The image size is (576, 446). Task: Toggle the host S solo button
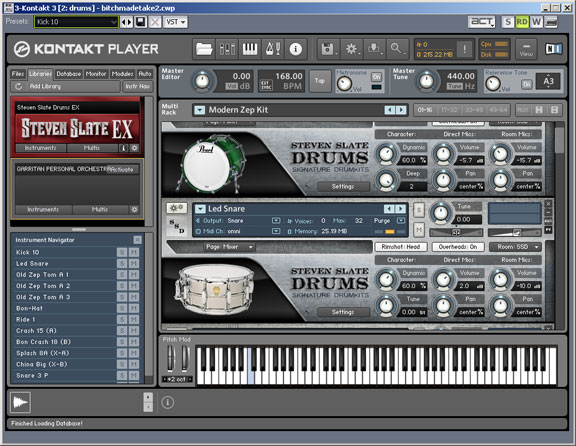pos(508,22)
